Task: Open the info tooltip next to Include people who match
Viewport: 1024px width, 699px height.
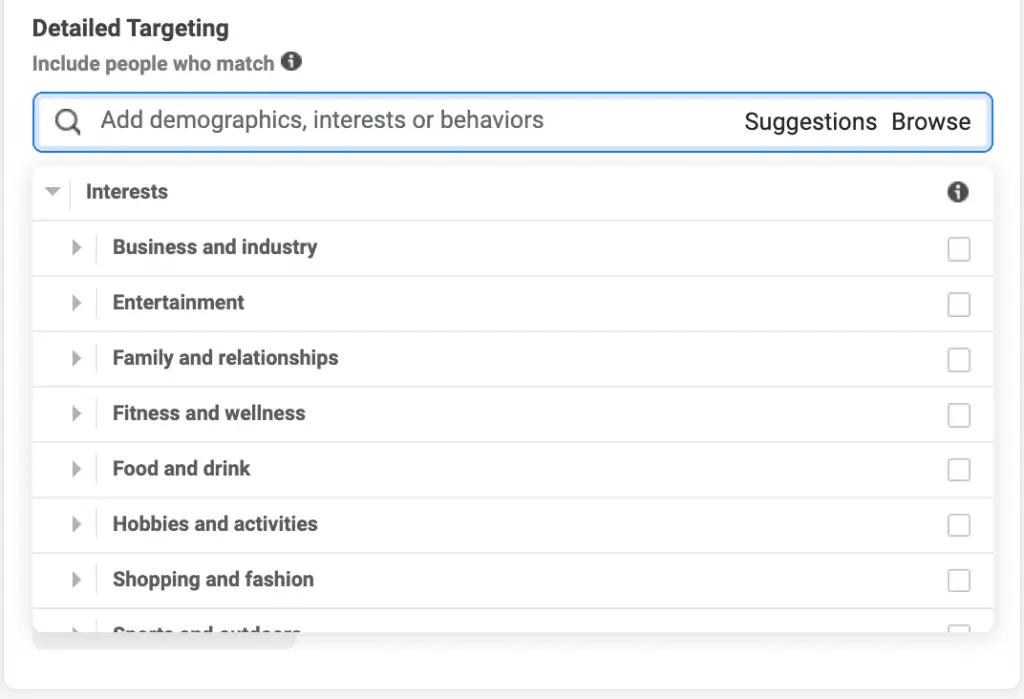Action: [x=291, y=62]
